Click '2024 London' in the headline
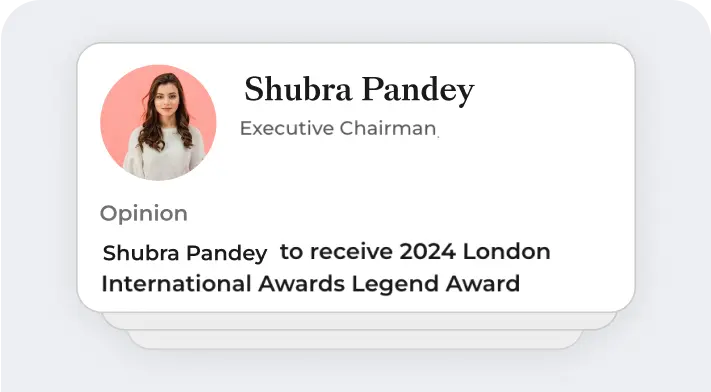Viewport: 711px width, 392px height. pyautogui.click(x=475, y=251)
